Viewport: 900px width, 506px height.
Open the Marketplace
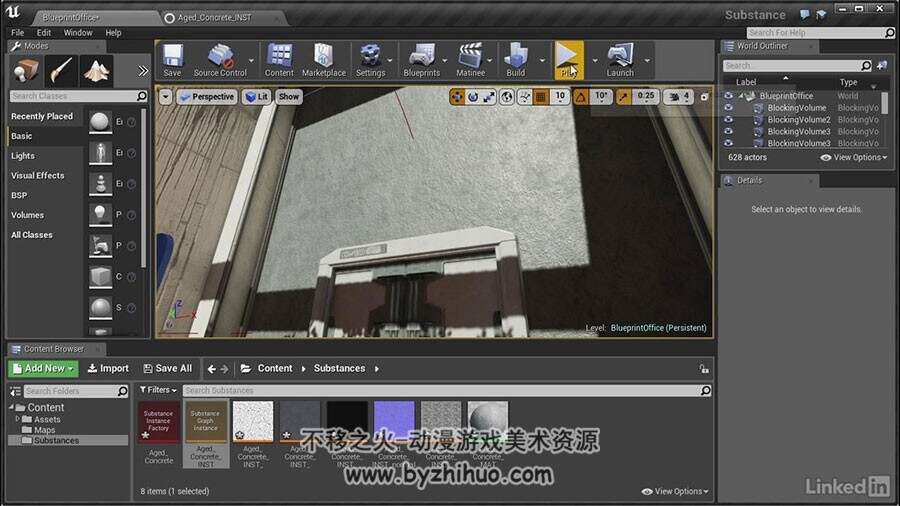point(324,60)
